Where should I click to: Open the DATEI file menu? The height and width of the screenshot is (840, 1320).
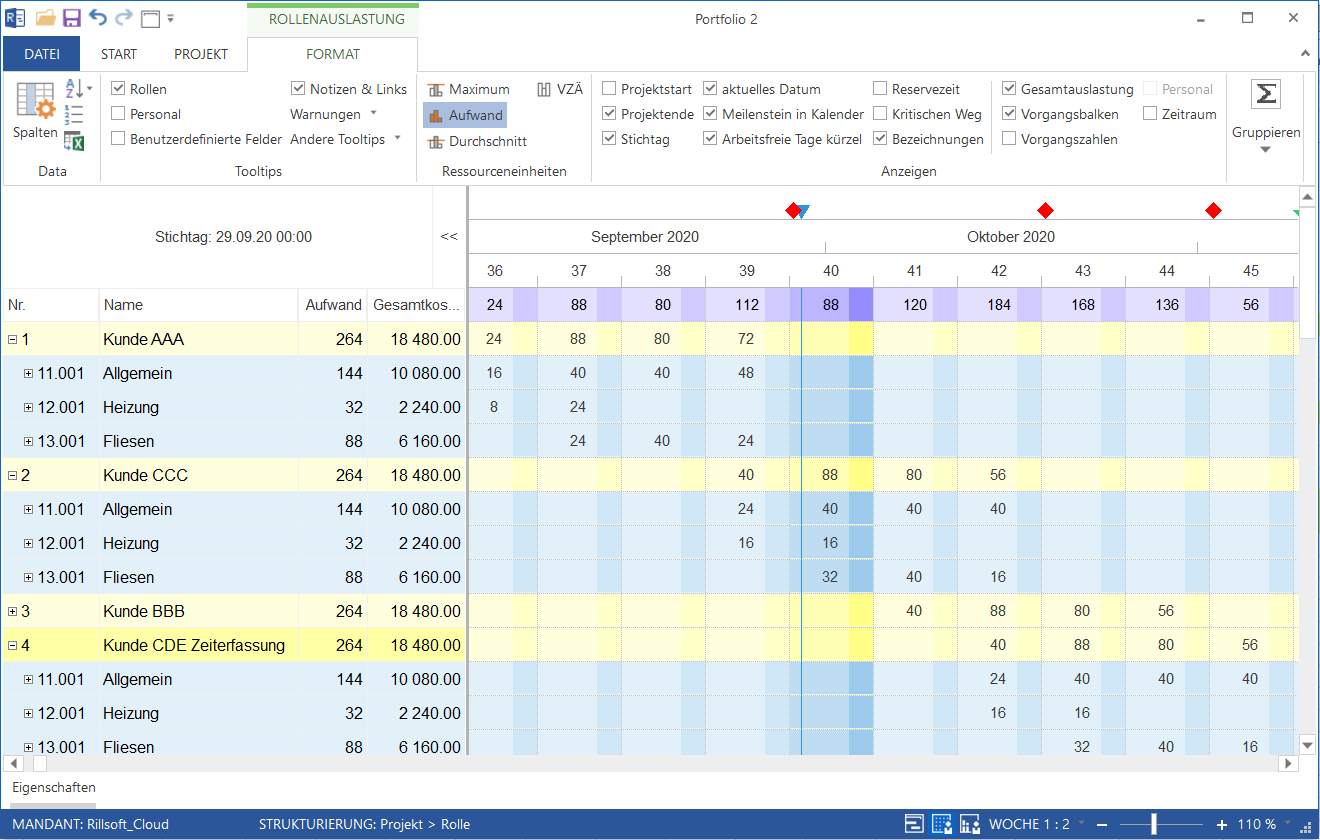pyautogui.click(x=41, y=54)
